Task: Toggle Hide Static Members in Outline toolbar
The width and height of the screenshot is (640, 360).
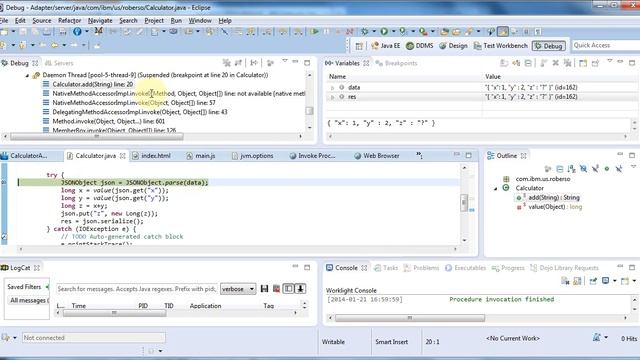Action: [x=595, y=169]
